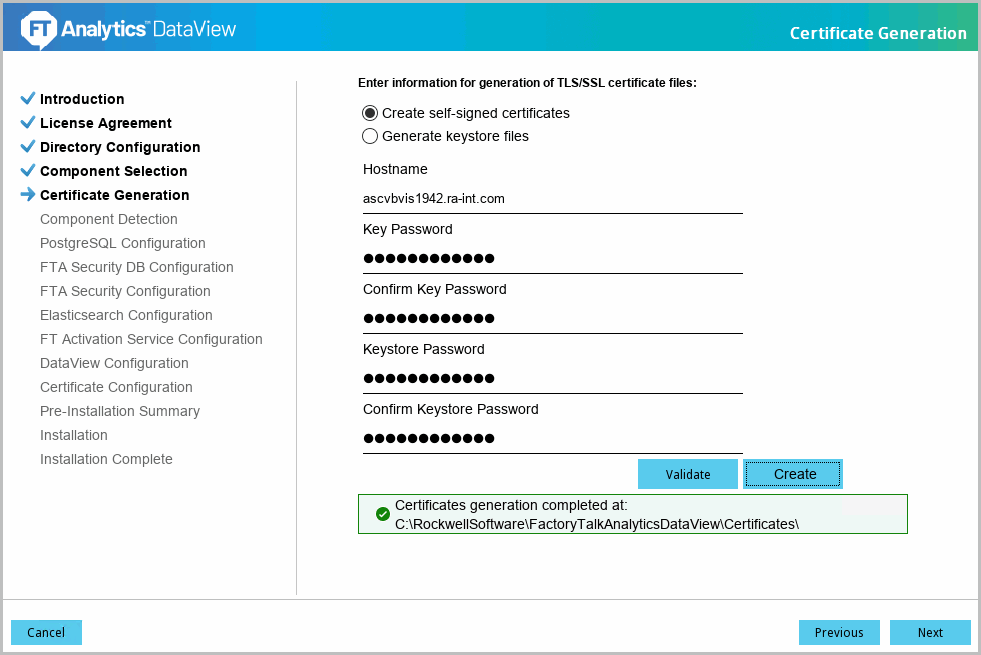Click the green success check icon
The width and height of the screenshot is (981, 655).
[x=382, y=514]
